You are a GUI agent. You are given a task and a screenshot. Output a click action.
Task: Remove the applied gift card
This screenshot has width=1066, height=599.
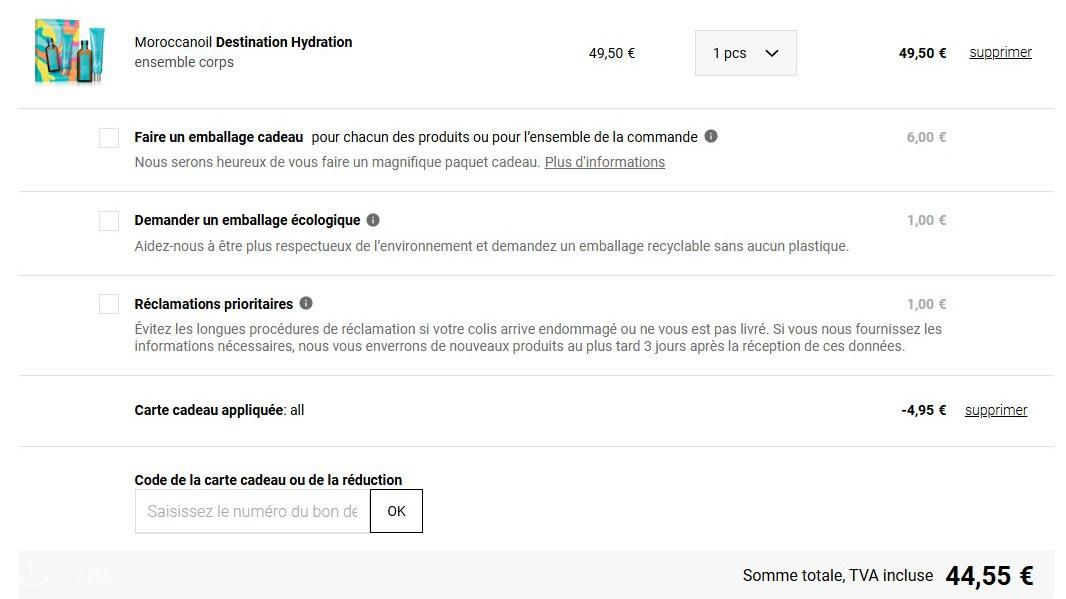996,410
